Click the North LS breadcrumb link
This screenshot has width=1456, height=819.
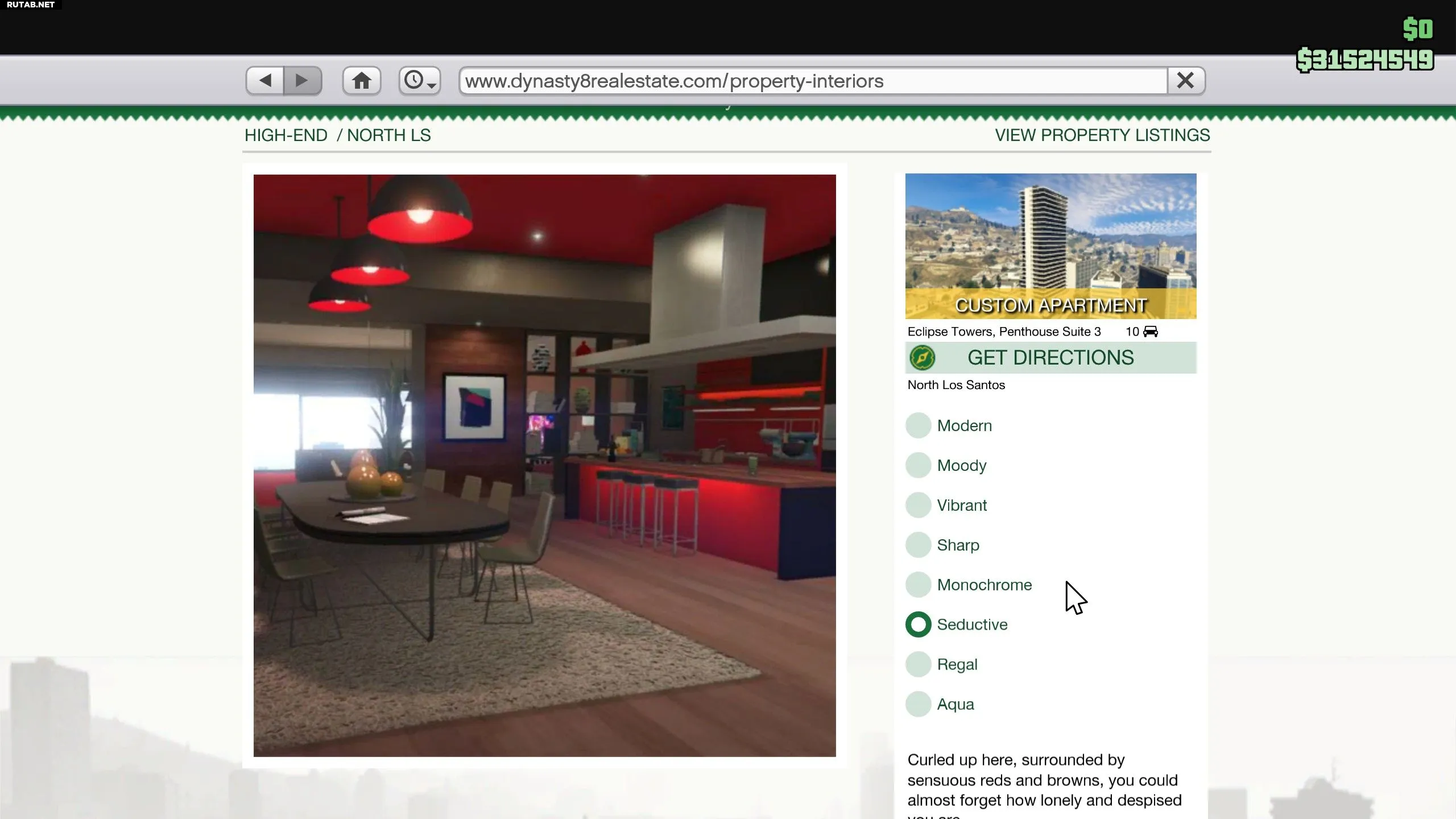click(x=389, y=135)
